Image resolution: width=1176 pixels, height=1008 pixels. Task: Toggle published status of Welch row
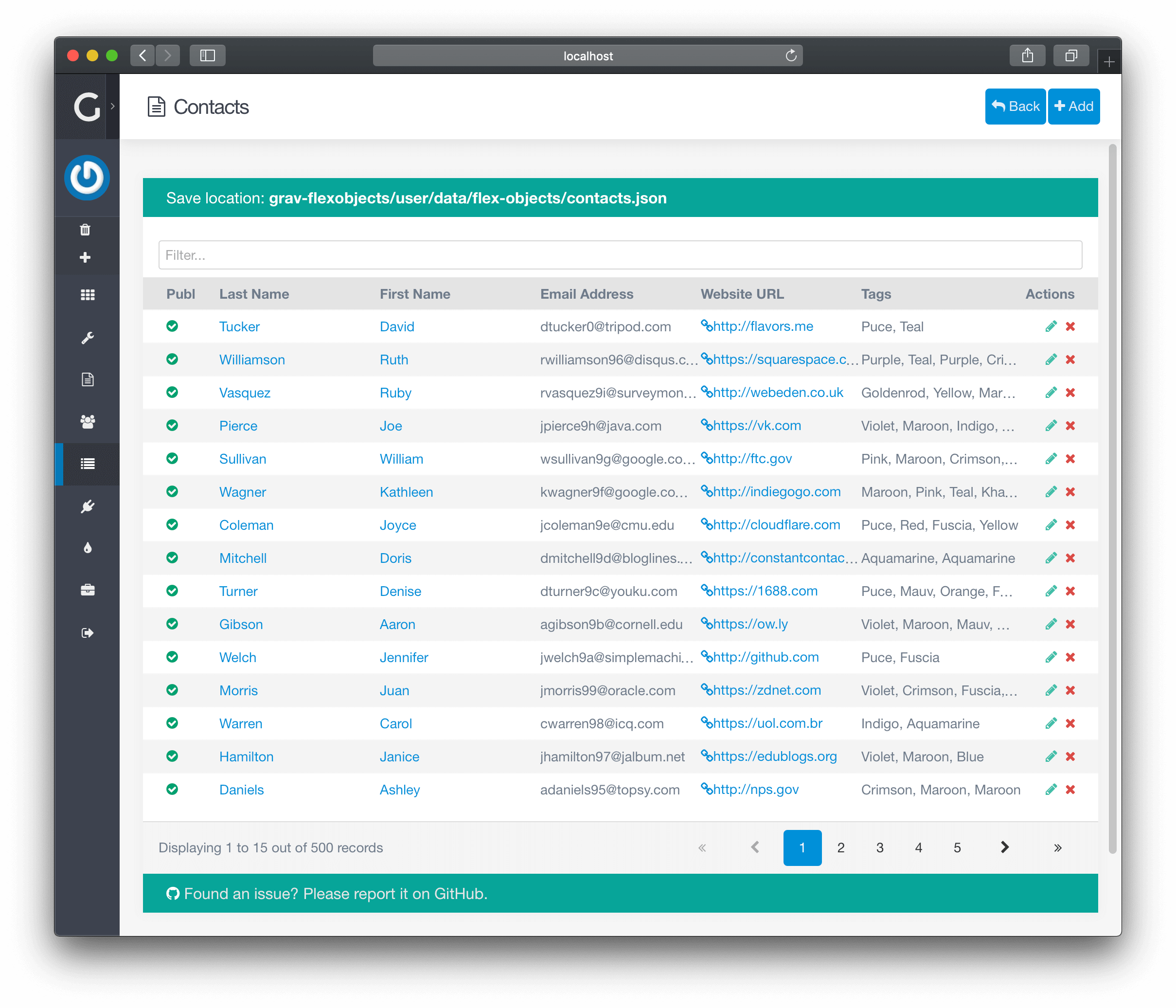(172, 657)
